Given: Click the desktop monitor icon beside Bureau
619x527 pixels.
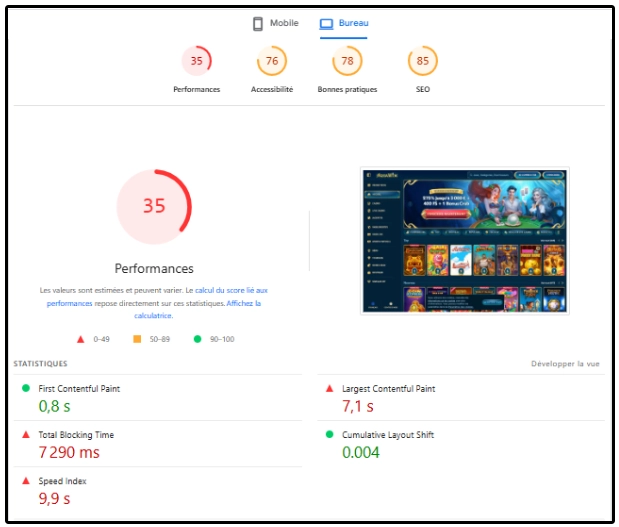Looking at the screenshot, I should pos(326,23).
